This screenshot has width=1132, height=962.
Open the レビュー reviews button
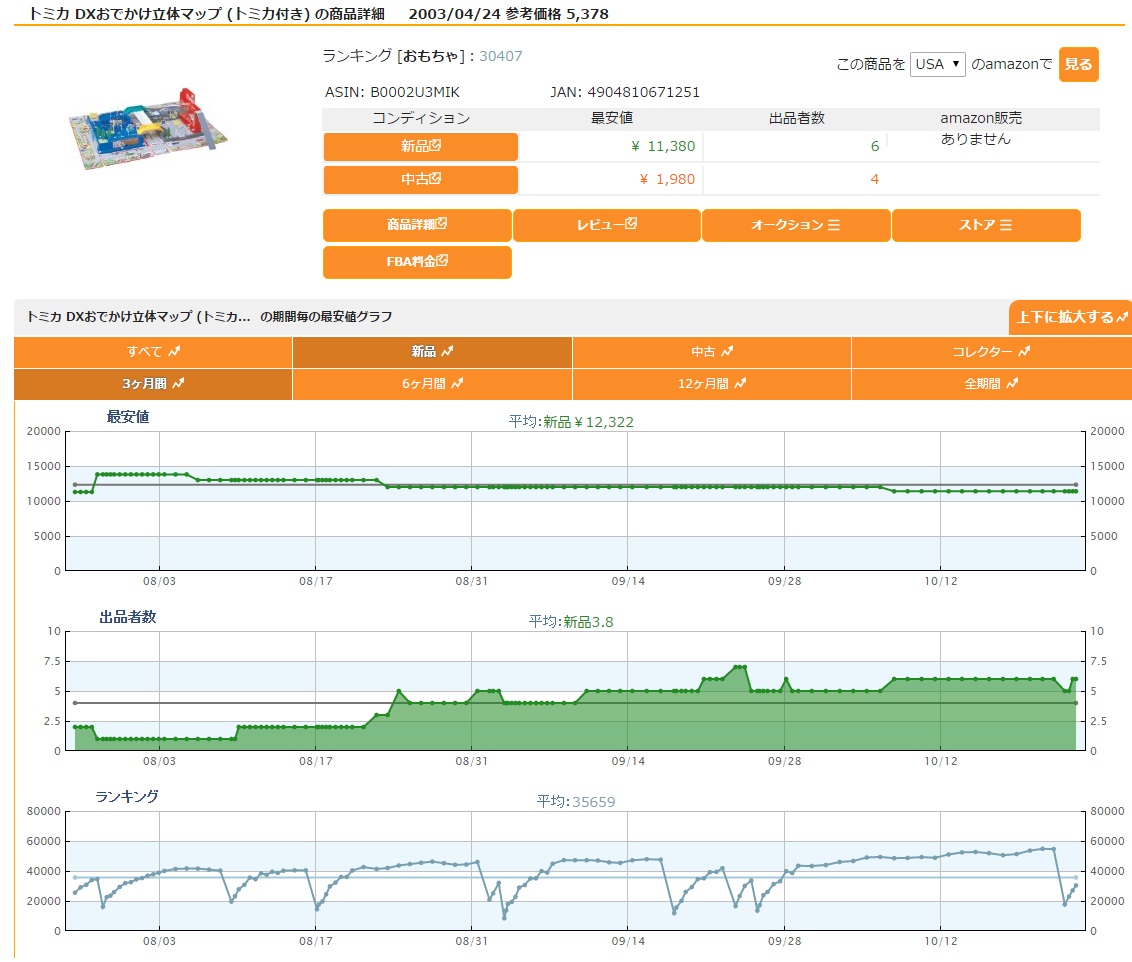[x=606, y=225]
